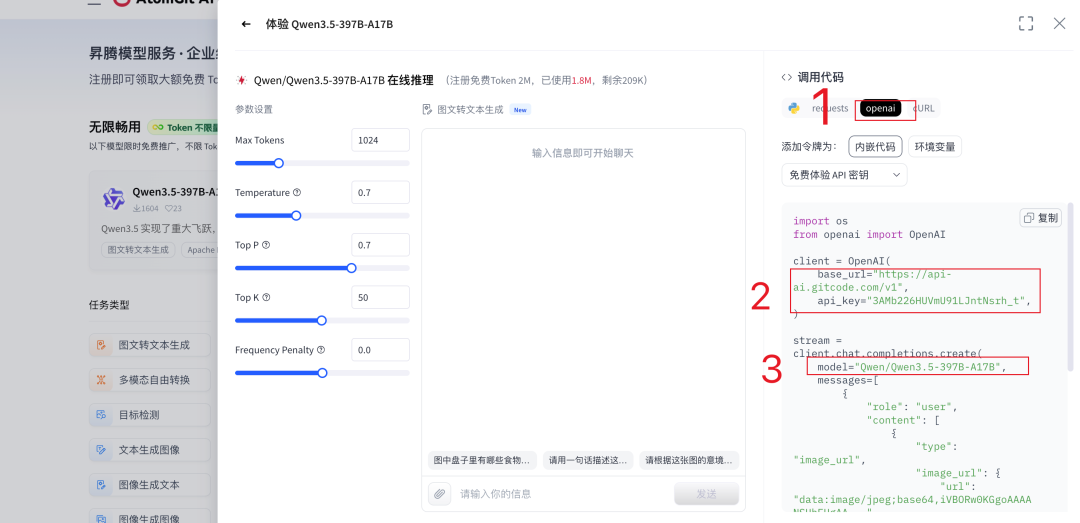Image resolution: width=1080 pixels, height=523 pixels.
Task: Choose 内嵌代码 token option
Action: click(875, 147)
